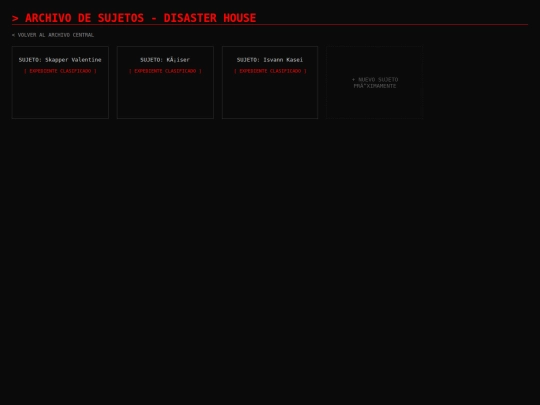The width and height of the screenshot is (540, 405).
Task: Open the KÃ¡iser subject card
Action: click(165, 82)
